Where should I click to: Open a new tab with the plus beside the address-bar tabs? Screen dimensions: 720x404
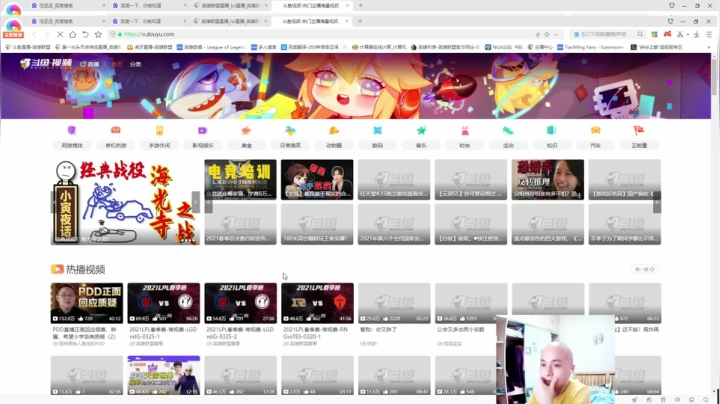(x=360, y=21)
